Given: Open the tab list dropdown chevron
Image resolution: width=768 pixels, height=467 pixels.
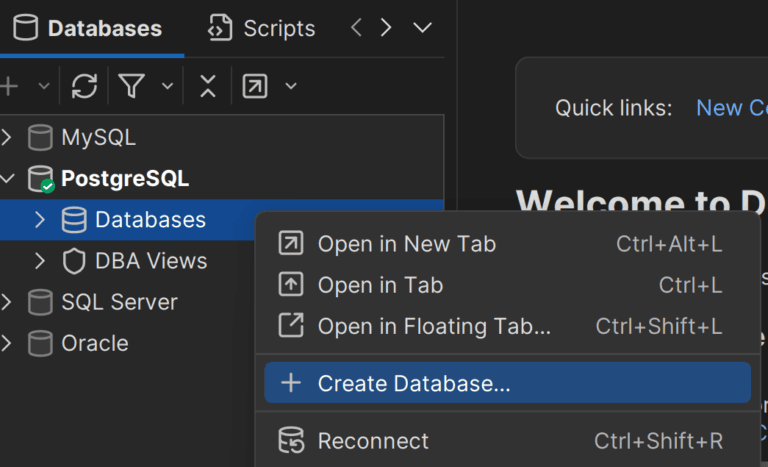Looking at the screenshot, I should point(422,27).
